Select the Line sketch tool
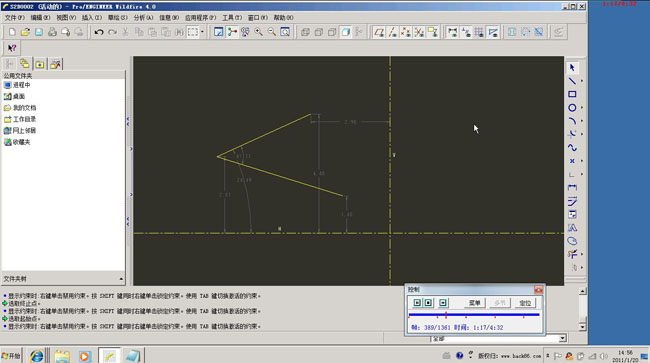The height and width of the screenshot is (363, 650). pyautogui.click(x=572, y=81)
